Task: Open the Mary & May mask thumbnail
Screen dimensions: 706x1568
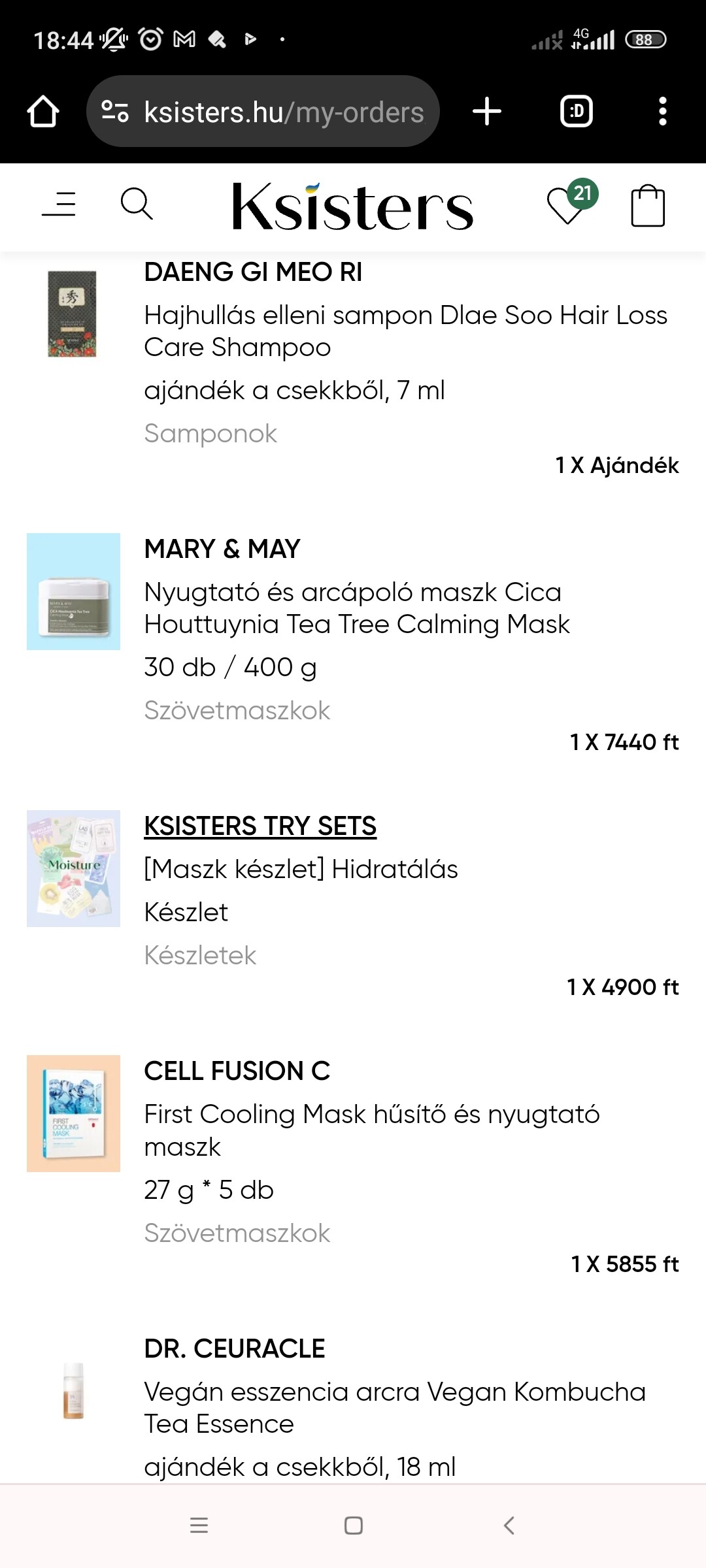Action: [73, 591]
